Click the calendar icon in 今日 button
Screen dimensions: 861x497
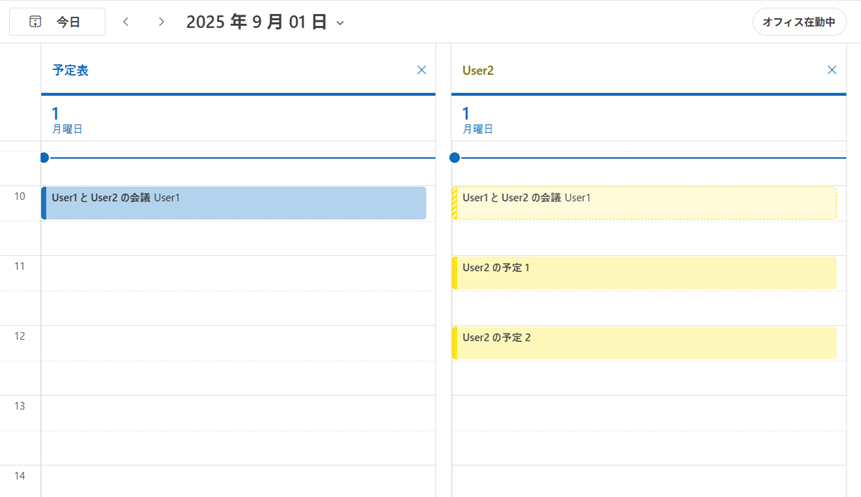point(35,22)
